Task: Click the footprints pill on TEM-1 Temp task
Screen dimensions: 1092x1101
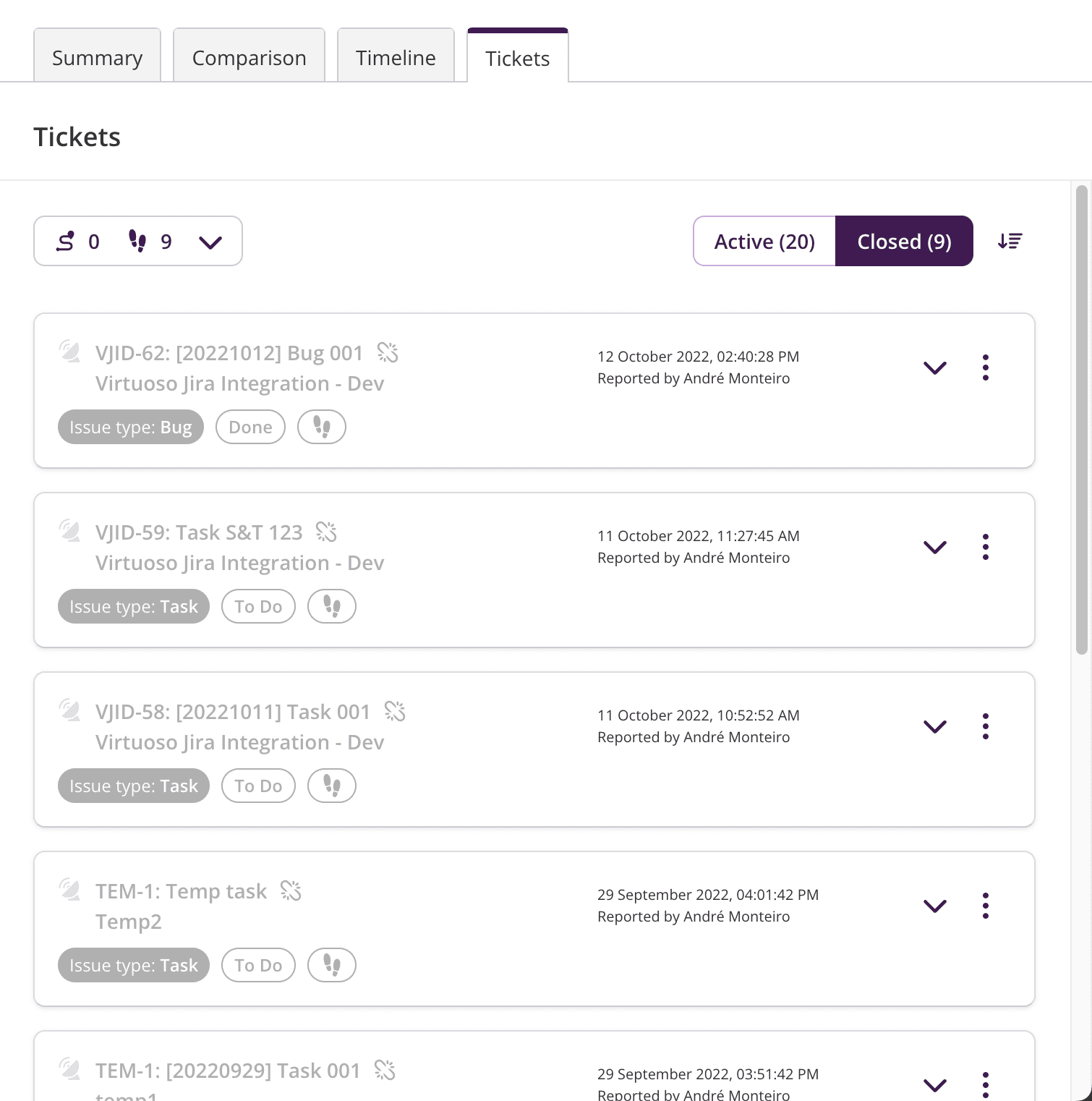Action: (x=331, y=965)
